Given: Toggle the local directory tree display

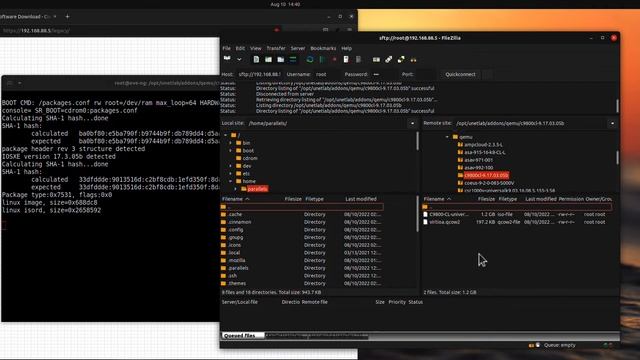Looking at the screenshot, I should click(x=268, y=60).
